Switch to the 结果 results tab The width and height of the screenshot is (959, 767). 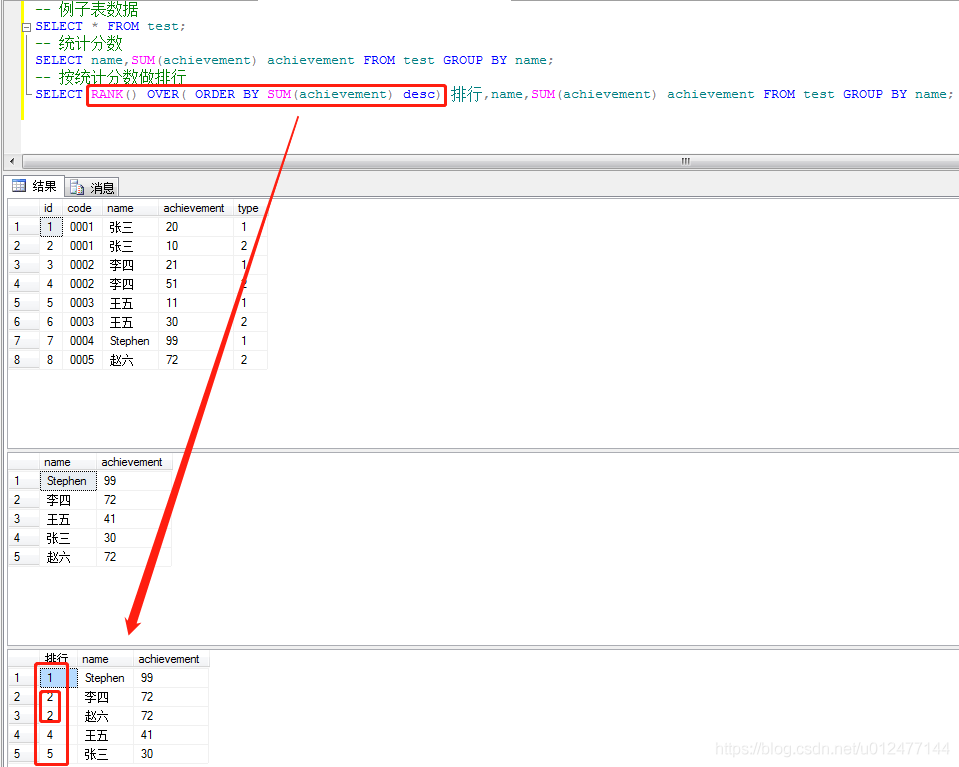35,186
